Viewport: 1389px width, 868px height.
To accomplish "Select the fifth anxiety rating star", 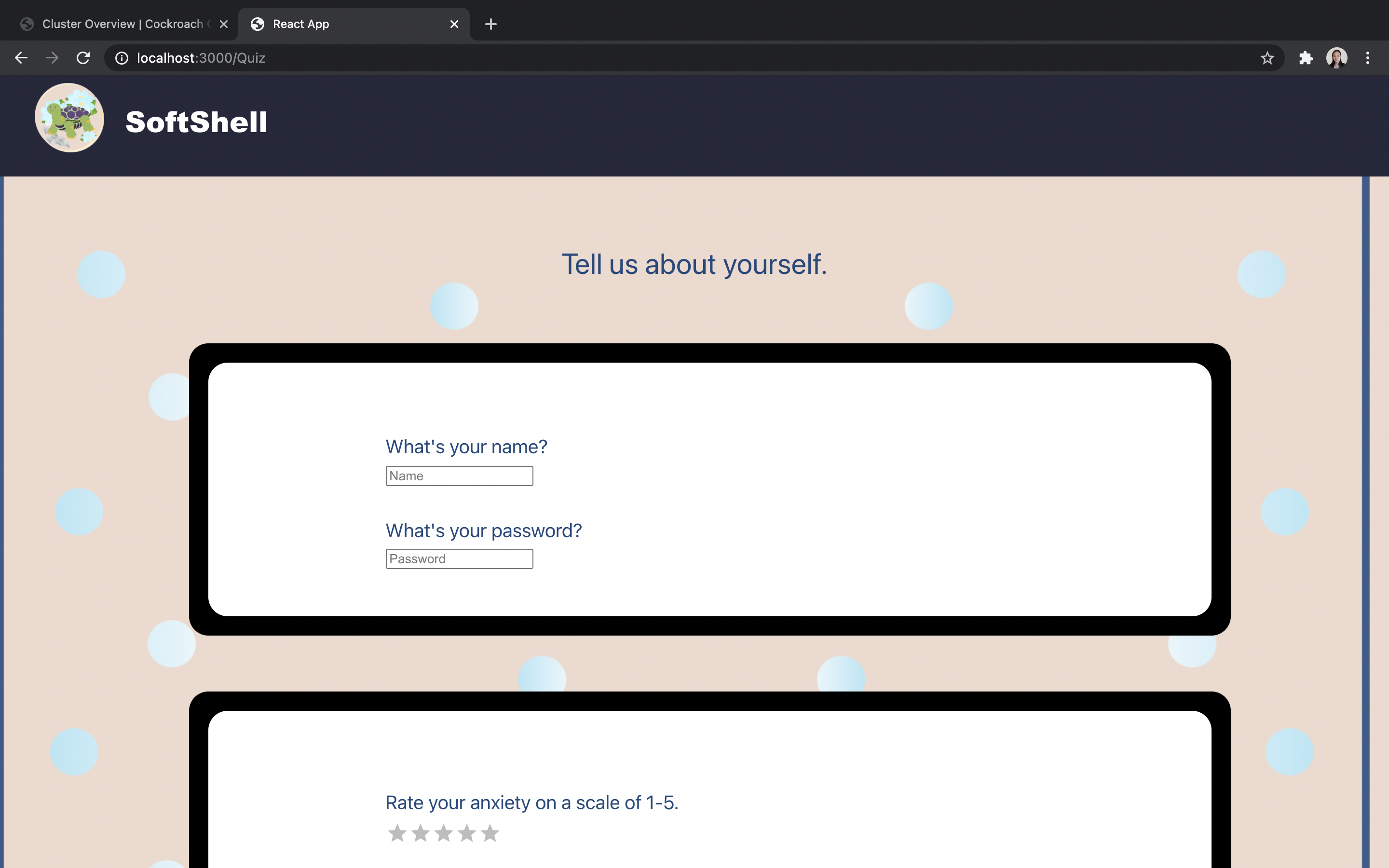I will coord(490,833).
